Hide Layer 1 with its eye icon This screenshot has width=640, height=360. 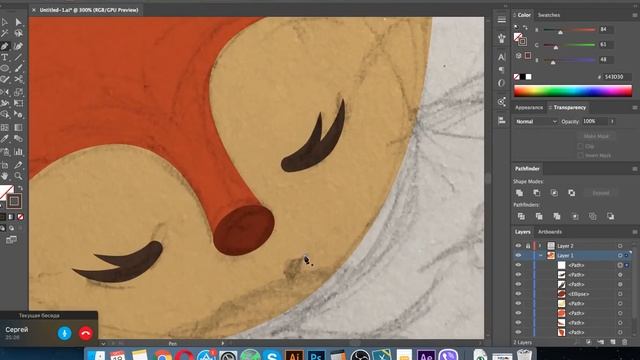click(518, 256)
